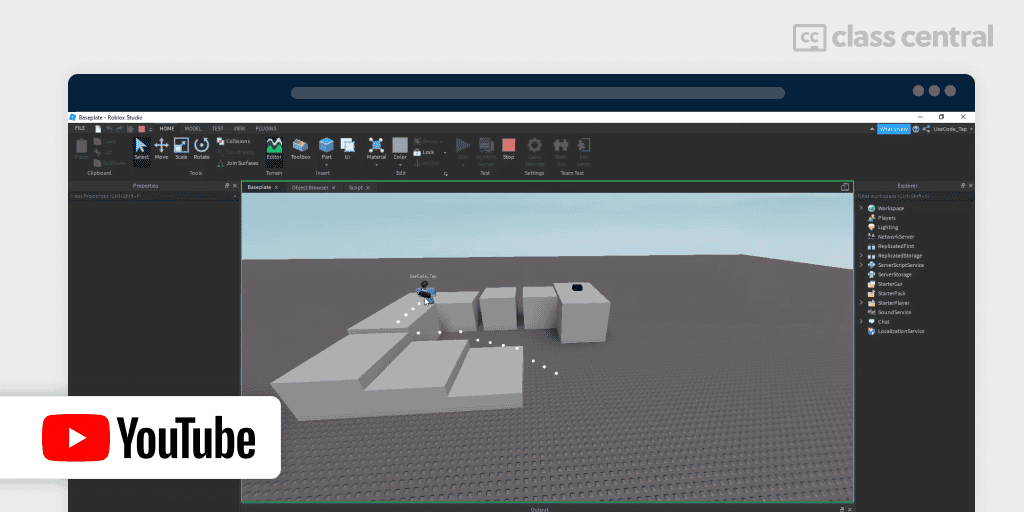The image size is (1024, 512).
Task: Insert a Part using the Part icon
Action: tap(327, 146)
